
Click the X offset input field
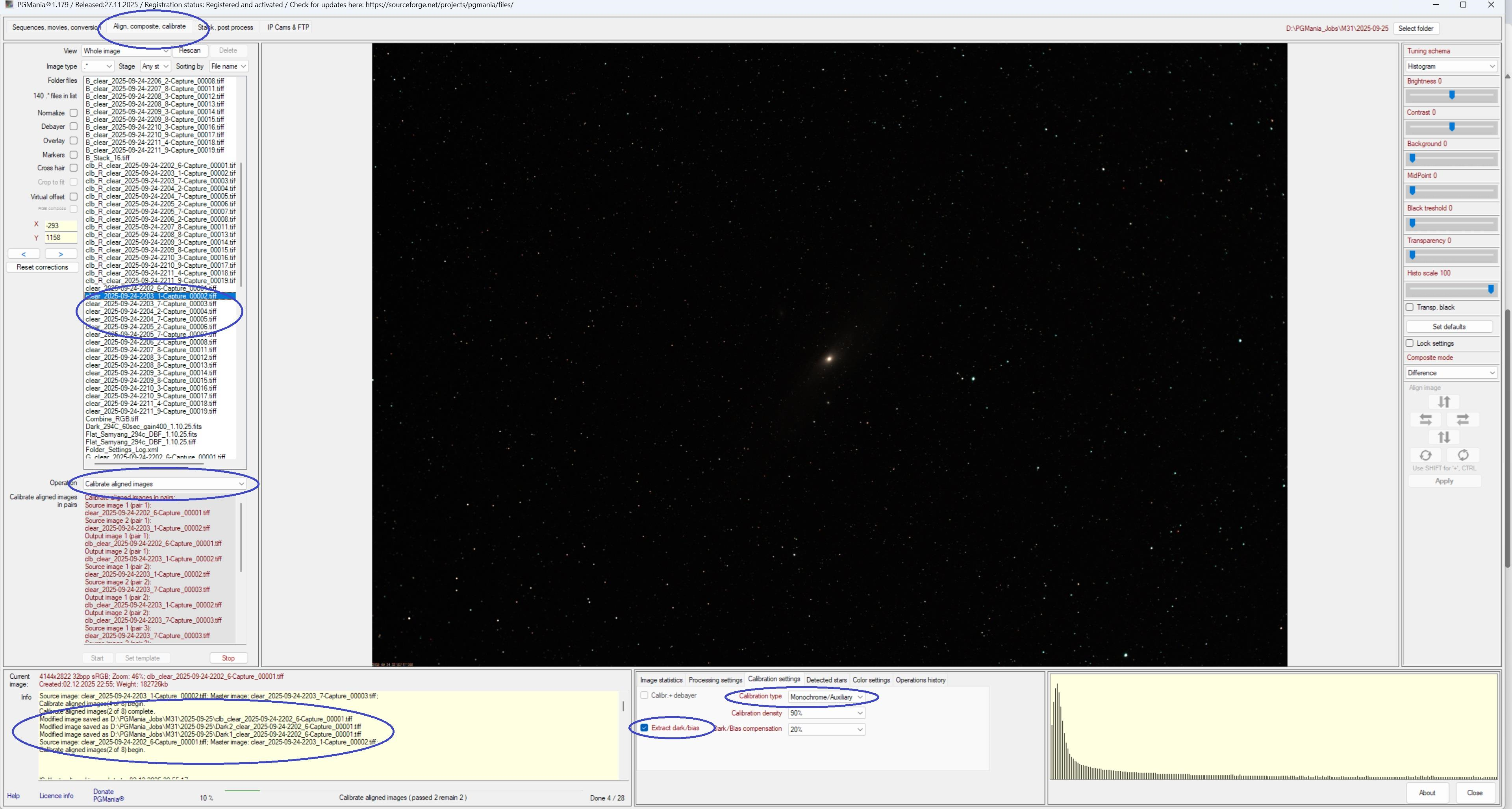click(61, 225)
